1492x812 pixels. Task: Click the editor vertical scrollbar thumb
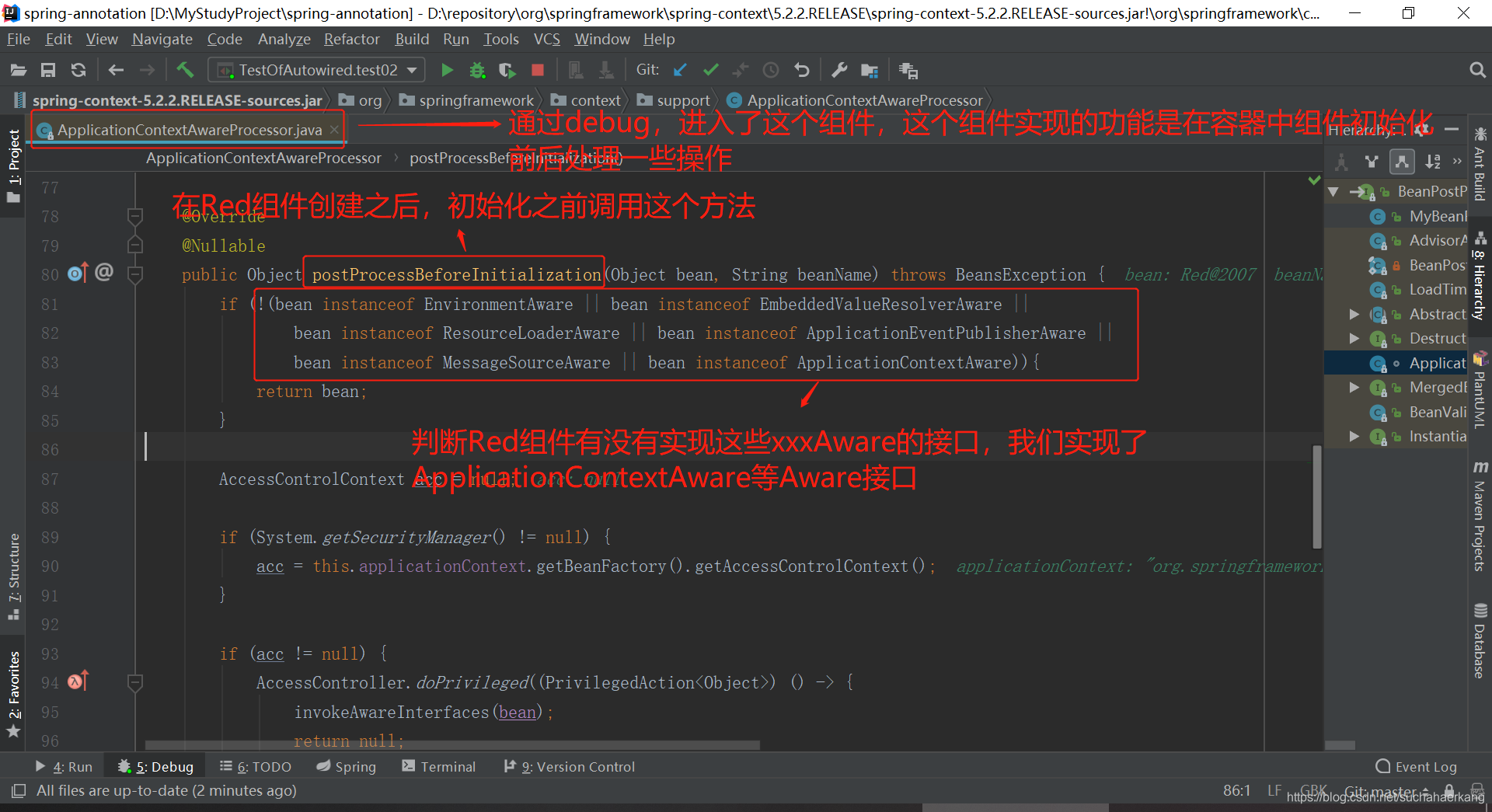click(x=1317, y=497)
